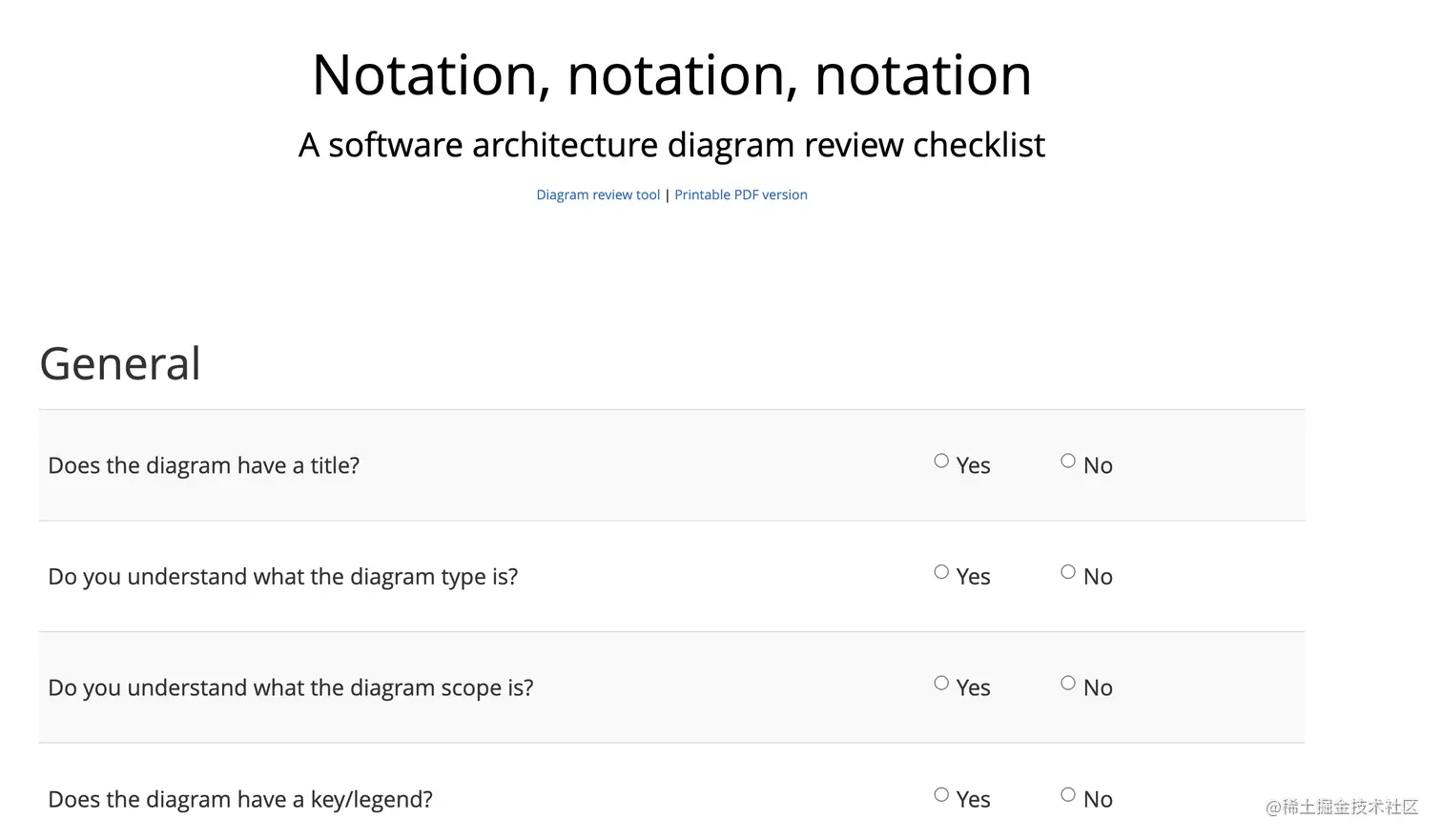Select Yes radio for diagram title question
This screenshot has height=840, width=1442.
coord(941,461)
